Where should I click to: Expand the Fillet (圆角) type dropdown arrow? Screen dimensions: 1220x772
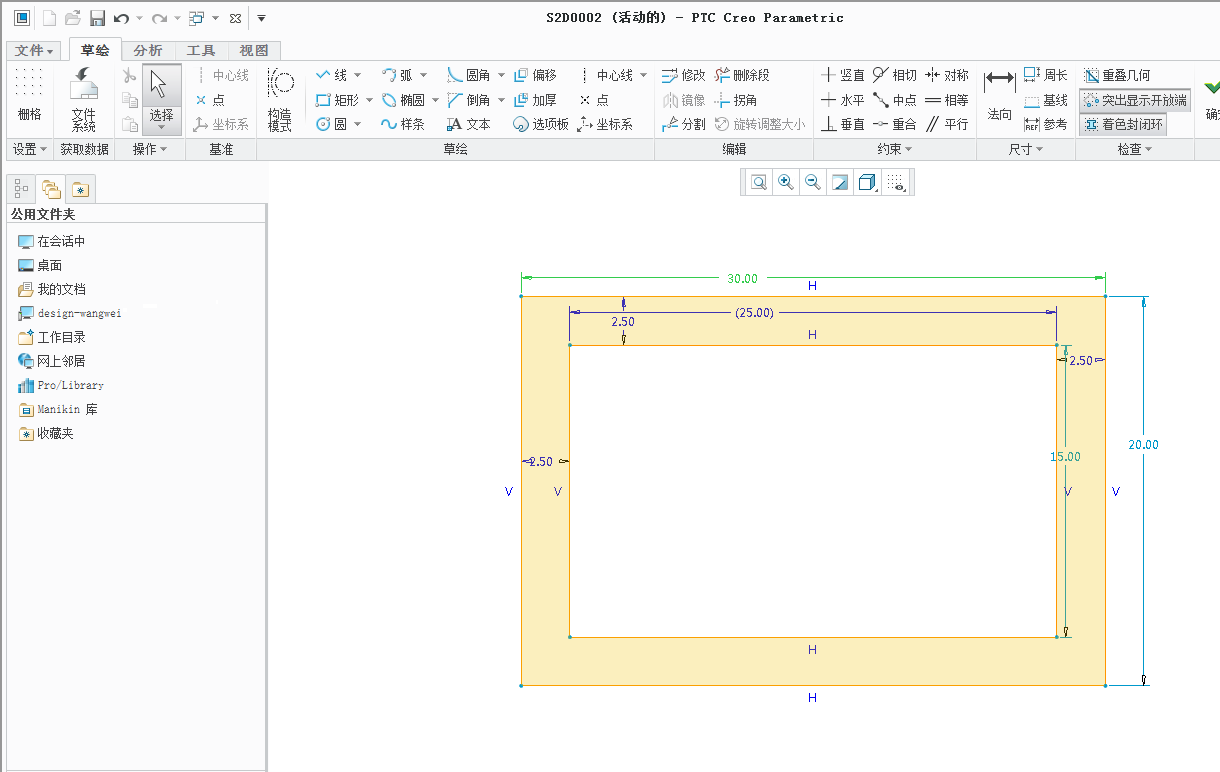coord(501,75)
